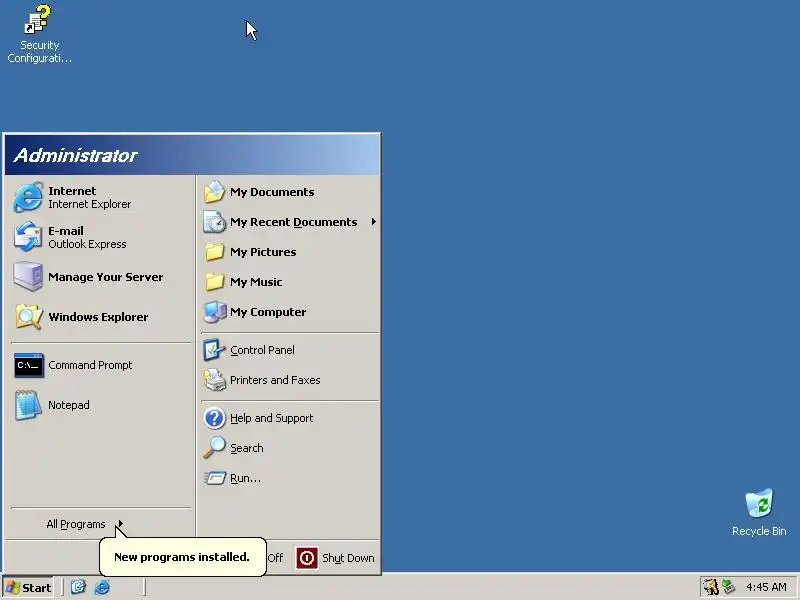Open My Pictures folder
The width and height of the screenshot is (800, 600).
(289, 252)
